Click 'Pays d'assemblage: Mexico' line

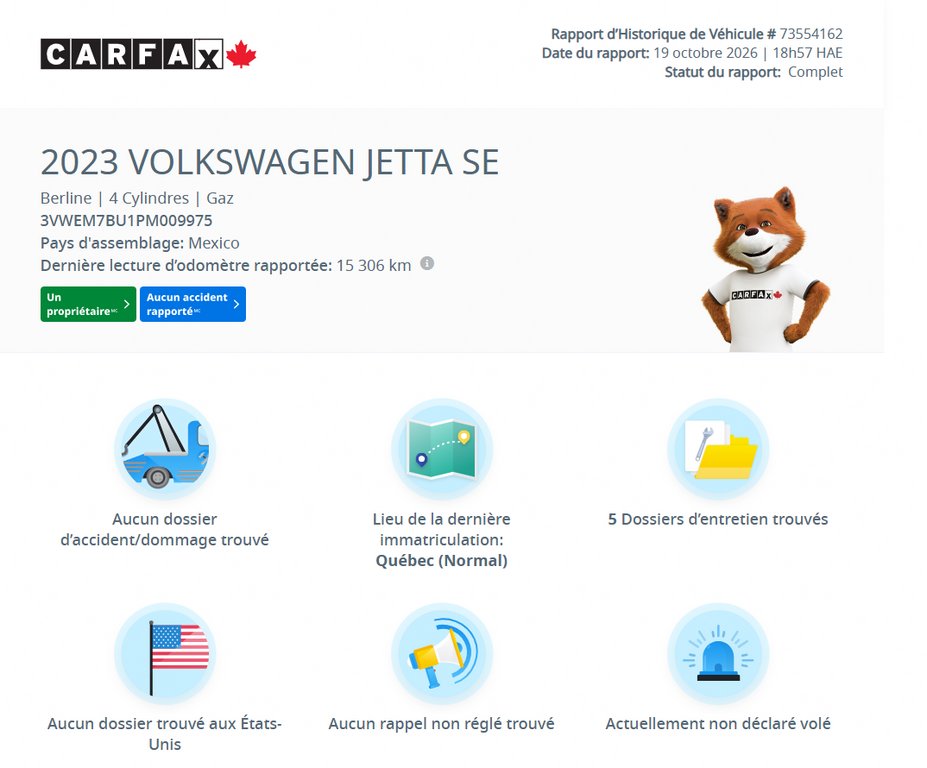tap(140, 243)
